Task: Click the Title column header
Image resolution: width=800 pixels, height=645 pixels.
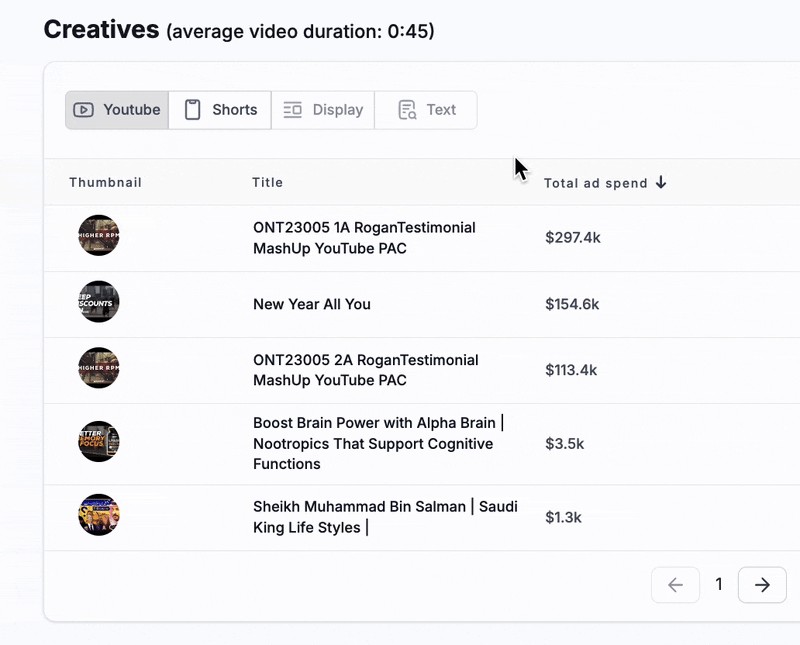Action: point(267,183)
